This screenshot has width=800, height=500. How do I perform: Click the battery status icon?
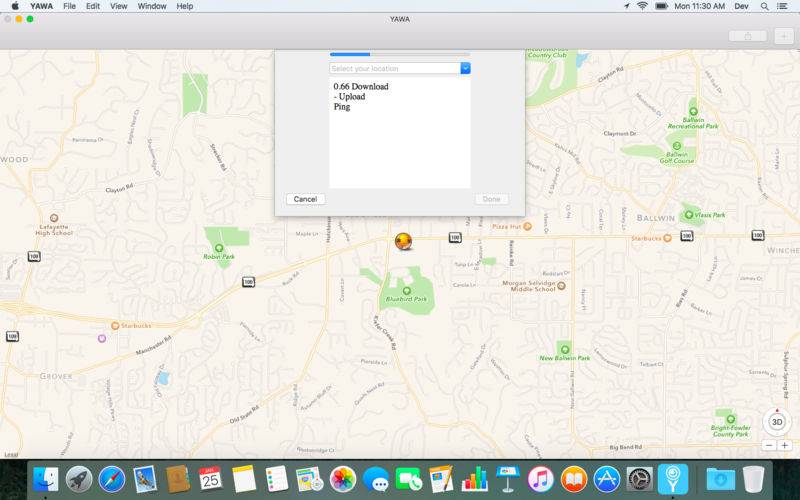coord(662,6)
